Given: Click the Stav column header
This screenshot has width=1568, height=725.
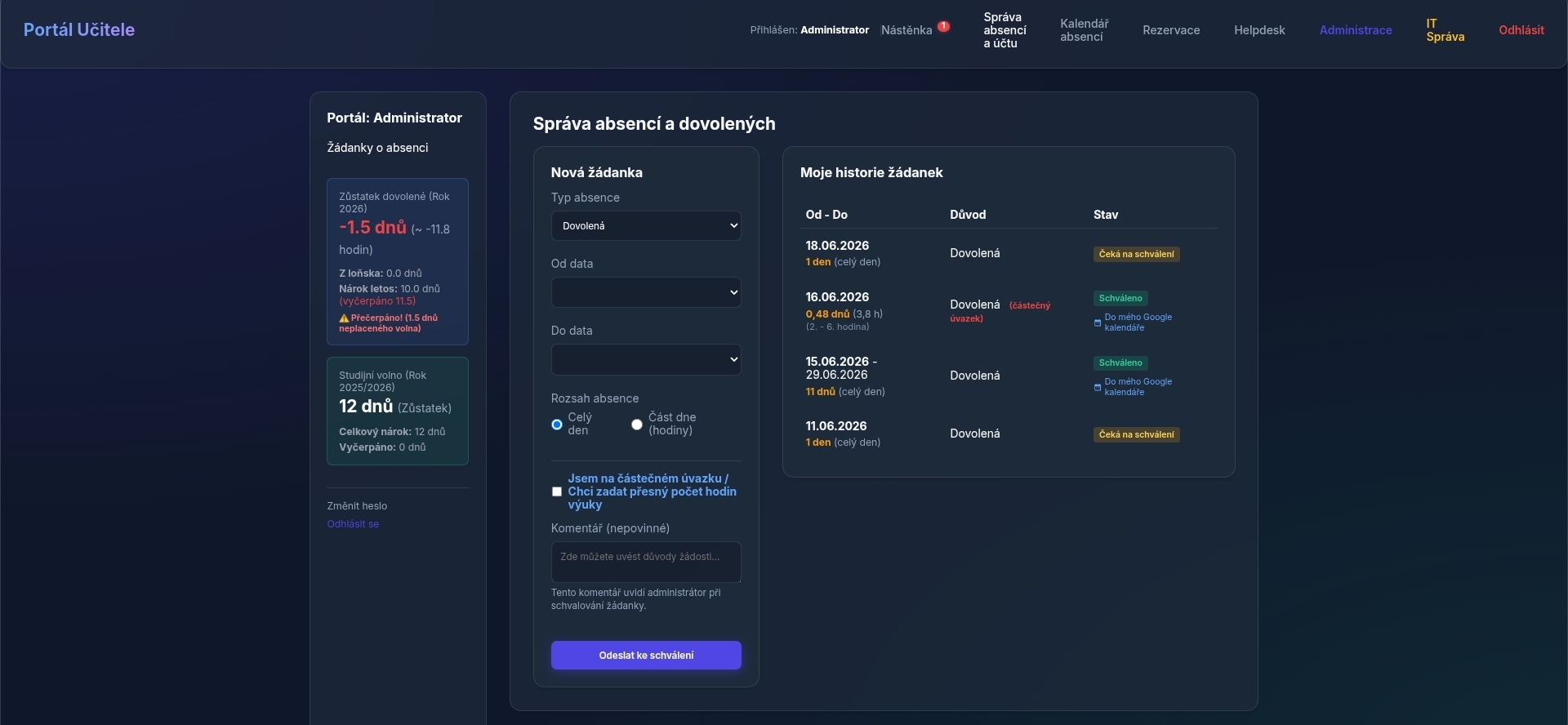Looking at the screenshot, I should pyautogui.click(x=1106, y=215).
